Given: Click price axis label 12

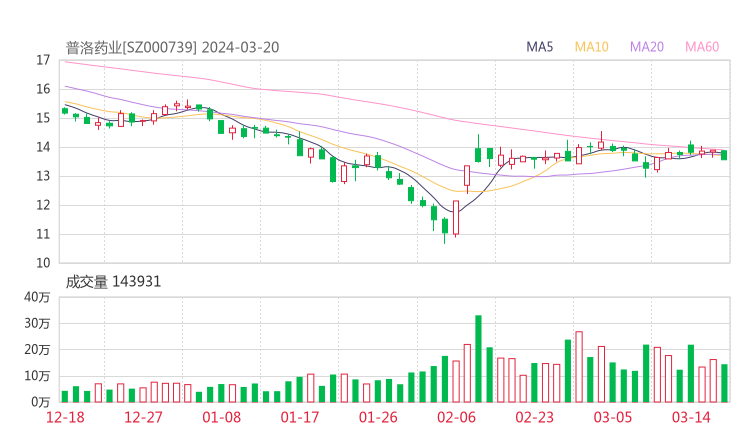Looking at the screenshot, I should [x=43, y=205].
